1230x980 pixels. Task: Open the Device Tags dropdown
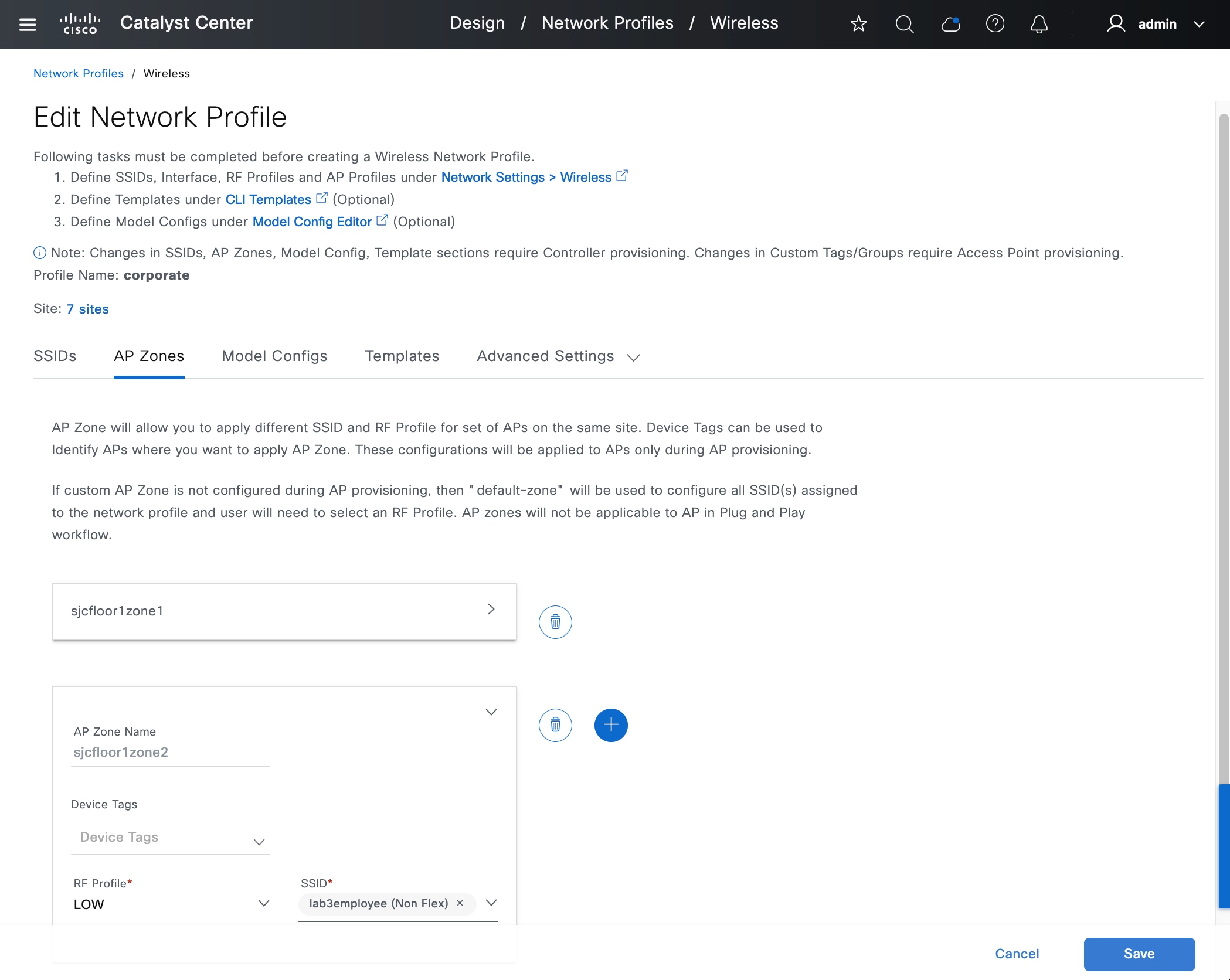(170, 838)
